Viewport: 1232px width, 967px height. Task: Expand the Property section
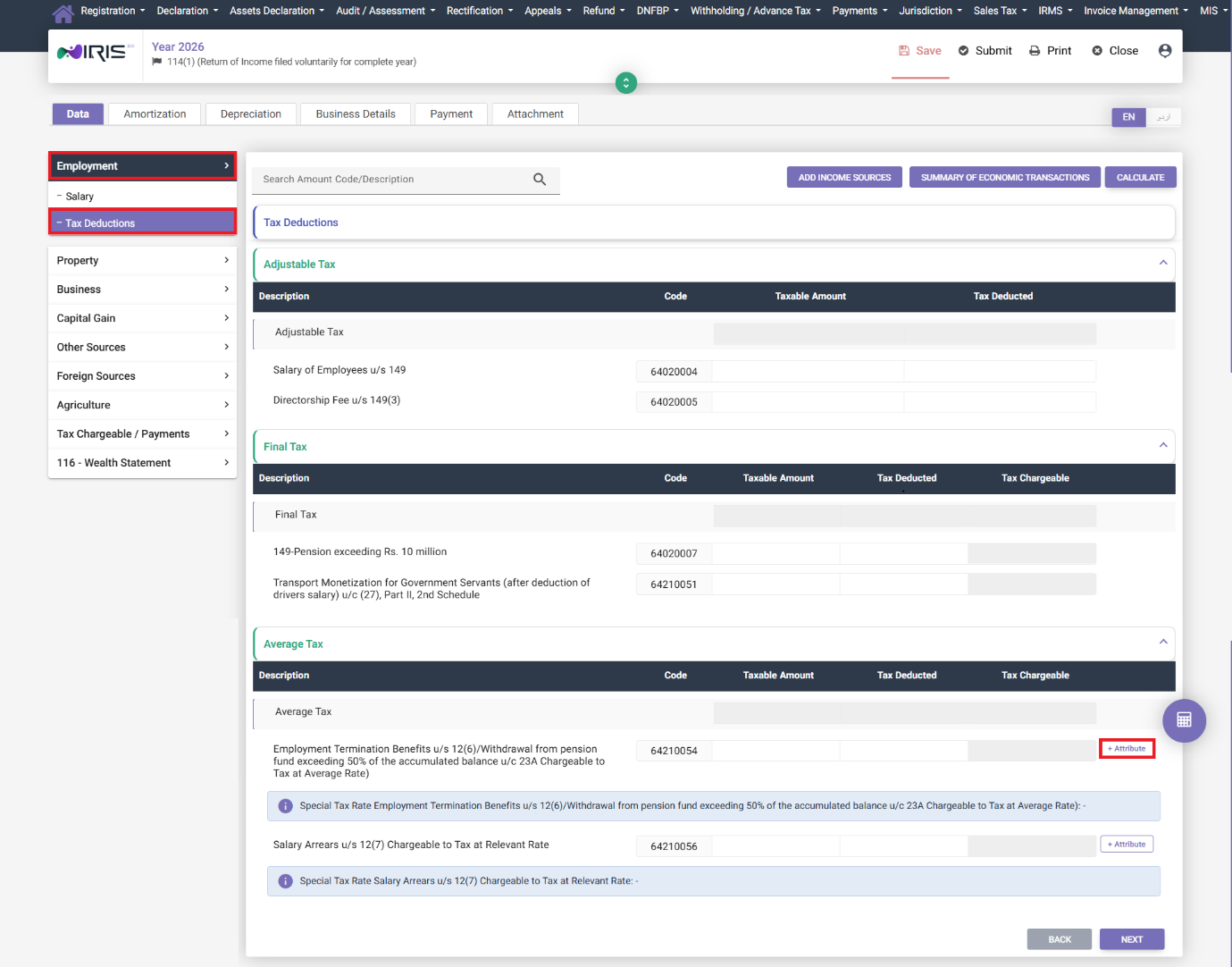pyautogui.click(x=142, y=261)
